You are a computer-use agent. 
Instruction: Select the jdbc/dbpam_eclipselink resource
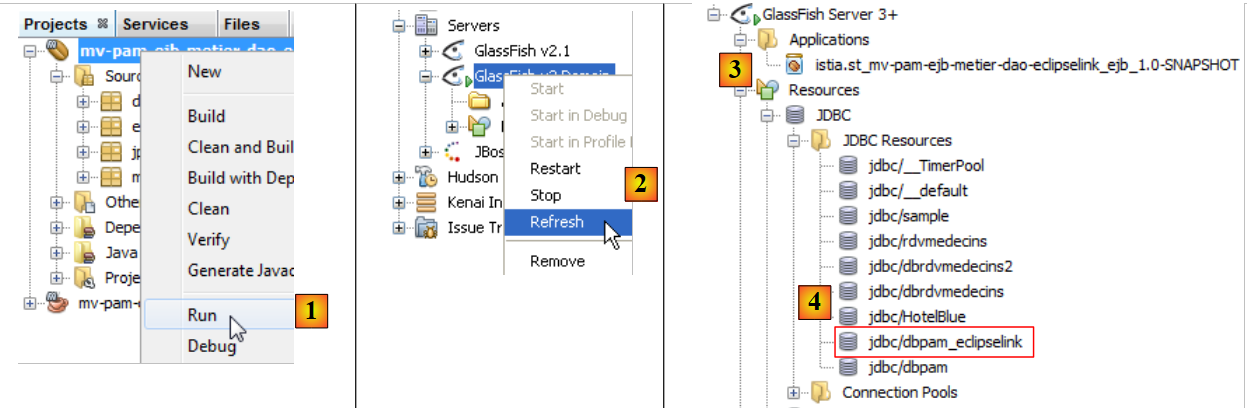tap(934, 342)
